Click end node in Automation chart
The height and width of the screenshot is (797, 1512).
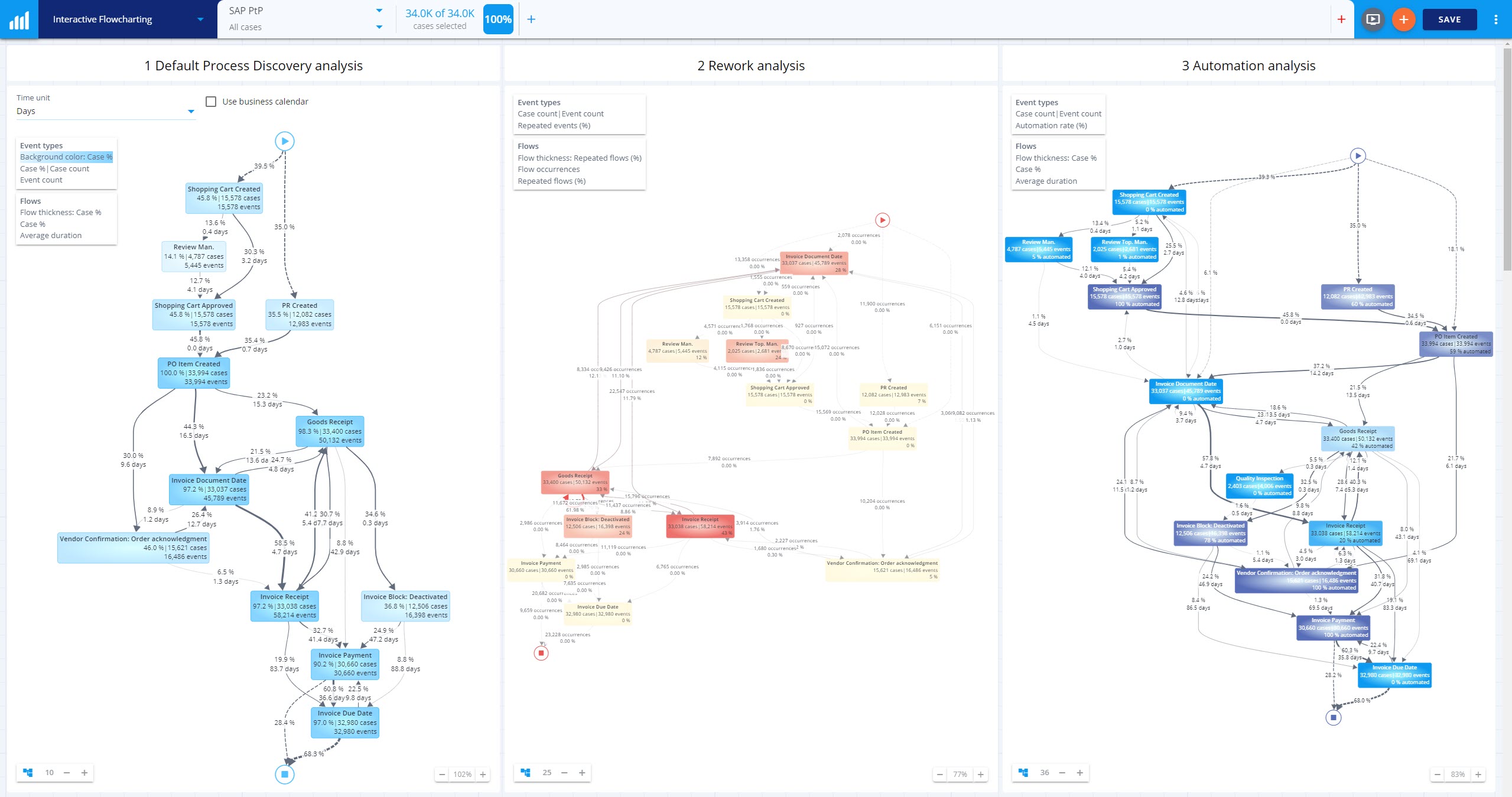click(x=1333, y=718)
